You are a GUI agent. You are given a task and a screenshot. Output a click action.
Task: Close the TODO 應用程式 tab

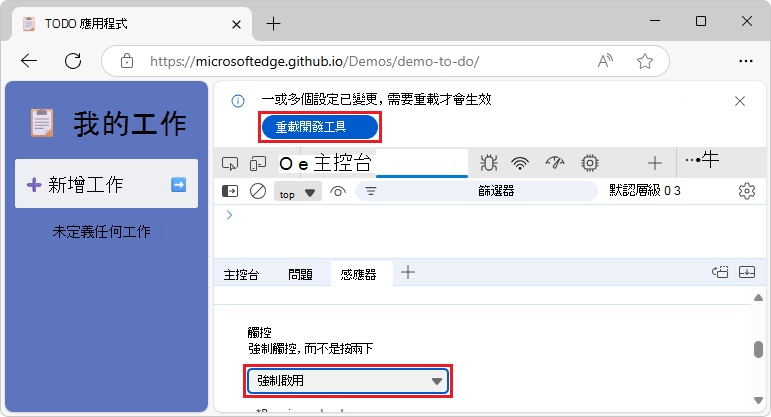(x=236, y=24)
